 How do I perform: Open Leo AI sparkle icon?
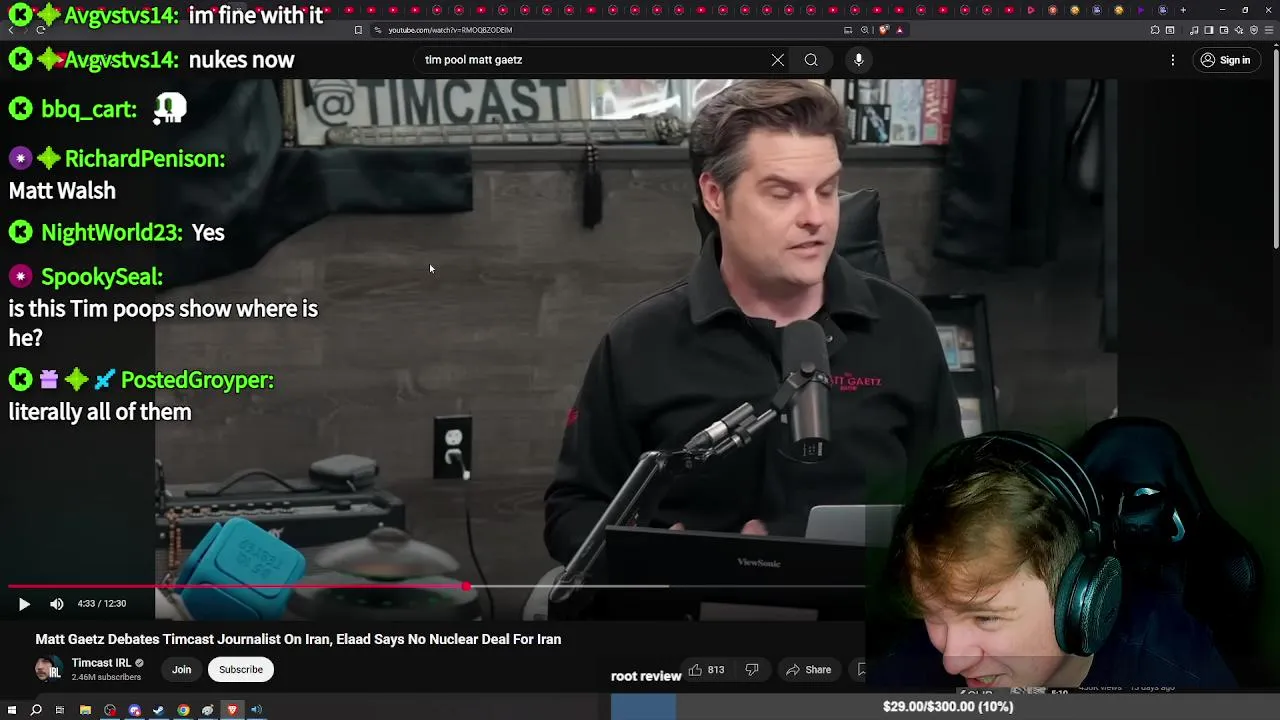tap(1239, 30)
